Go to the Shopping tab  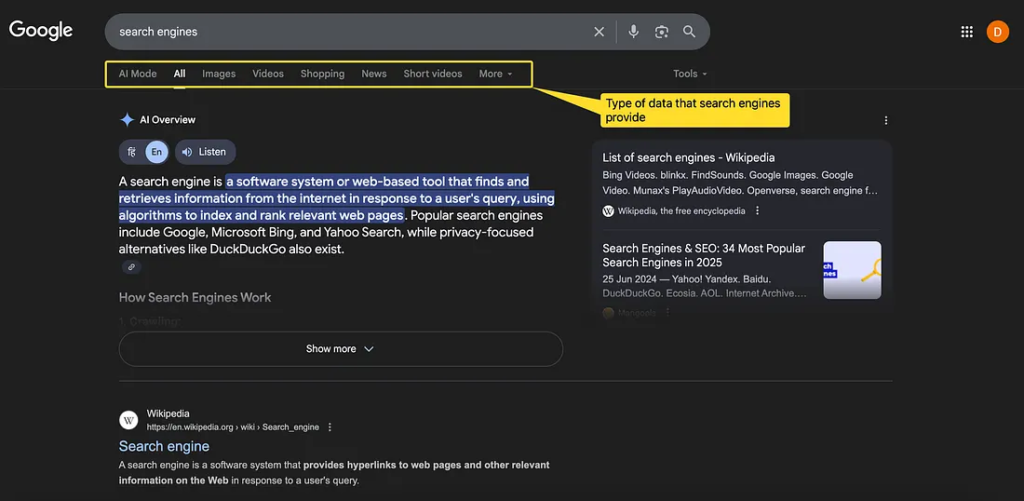[323, 74]
